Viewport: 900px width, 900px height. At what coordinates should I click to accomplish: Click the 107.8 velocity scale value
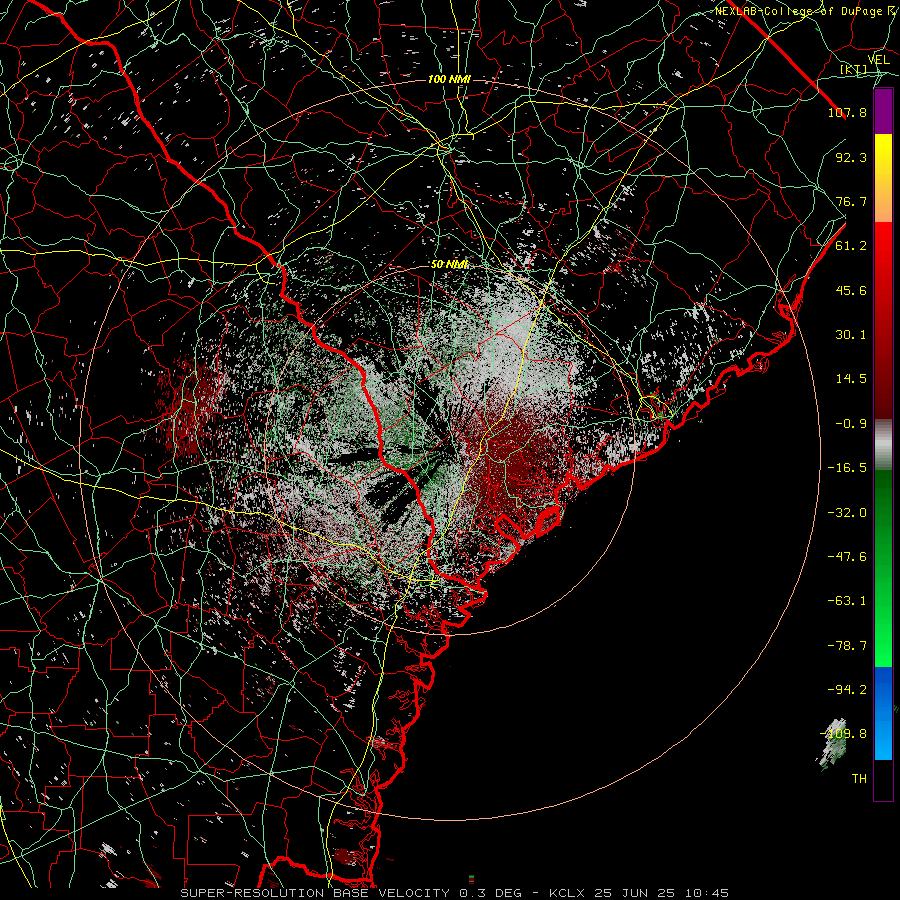coord(847,112)
